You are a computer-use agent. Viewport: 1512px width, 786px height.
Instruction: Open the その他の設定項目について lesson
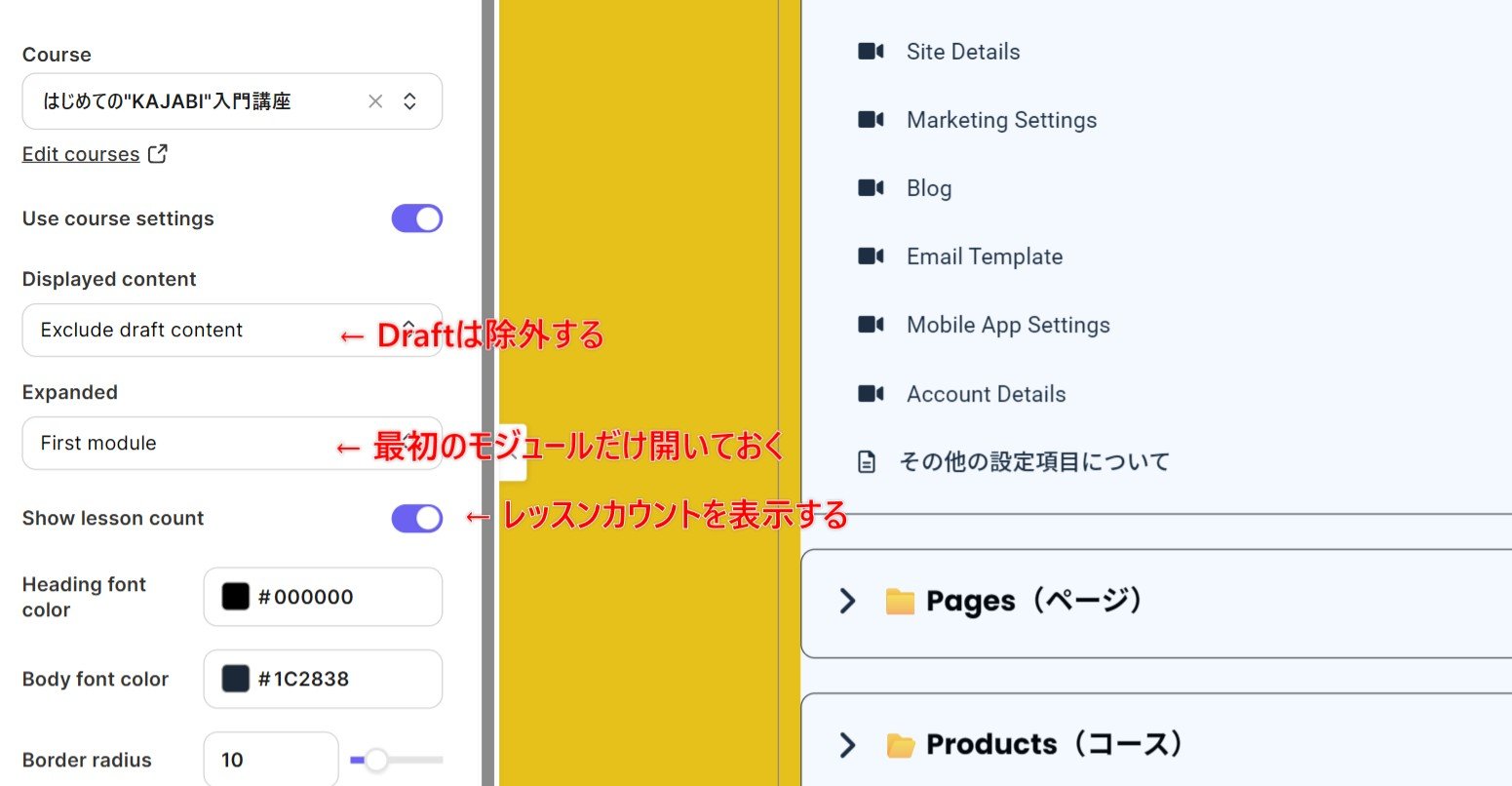(x=1034, y=462)
